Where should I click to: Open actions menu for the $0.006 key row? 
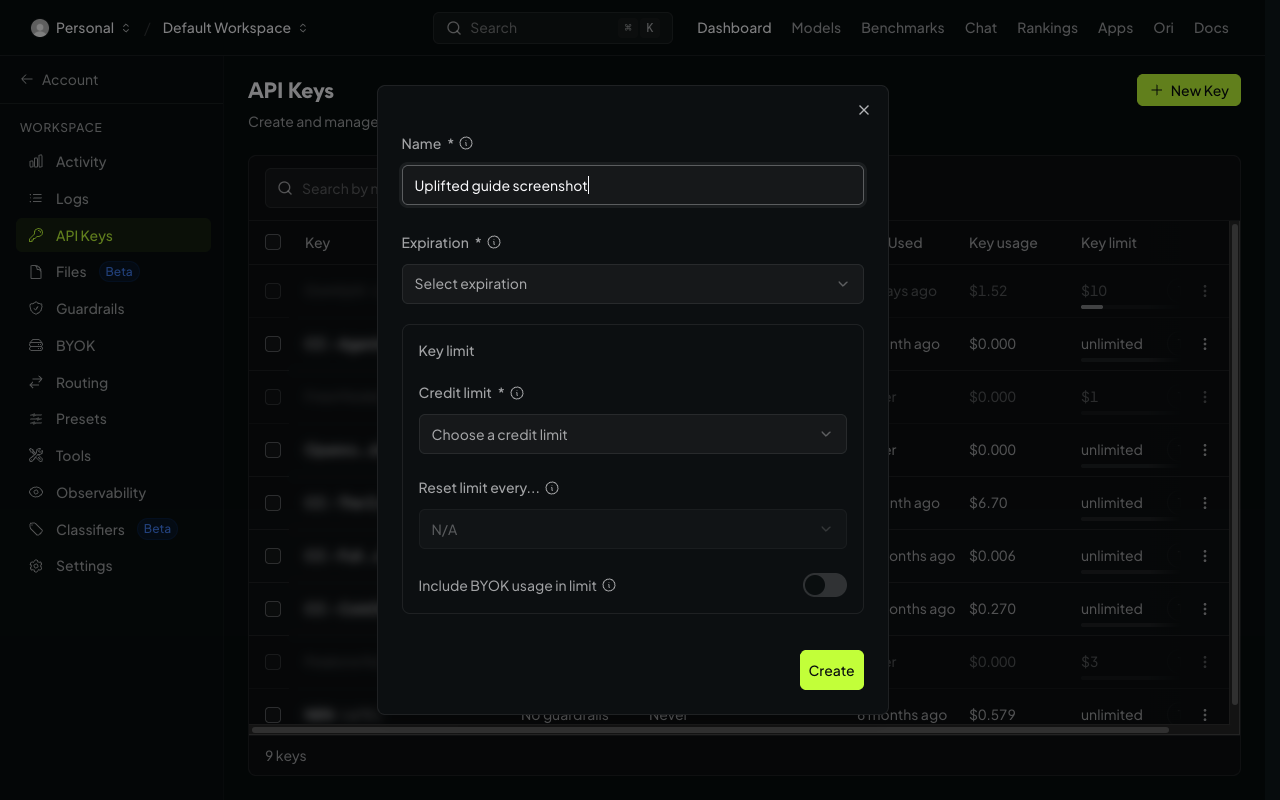click(x=1205, y=556)
